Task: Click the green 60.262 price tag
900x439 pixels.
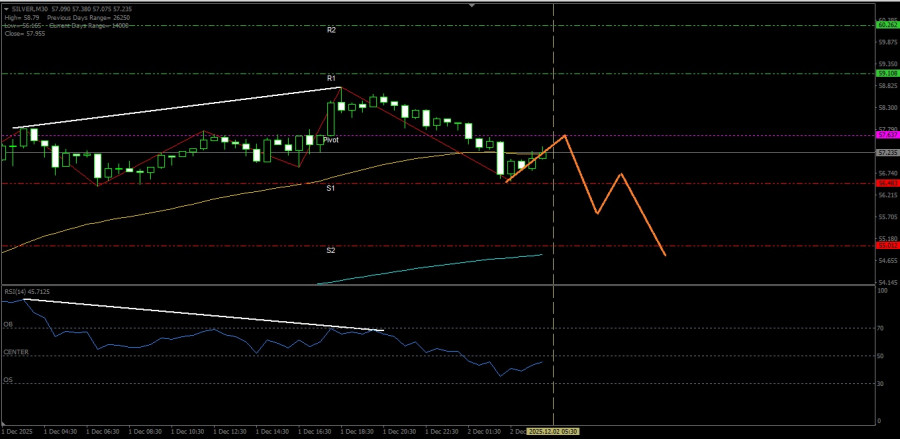Action: point(887,25)
